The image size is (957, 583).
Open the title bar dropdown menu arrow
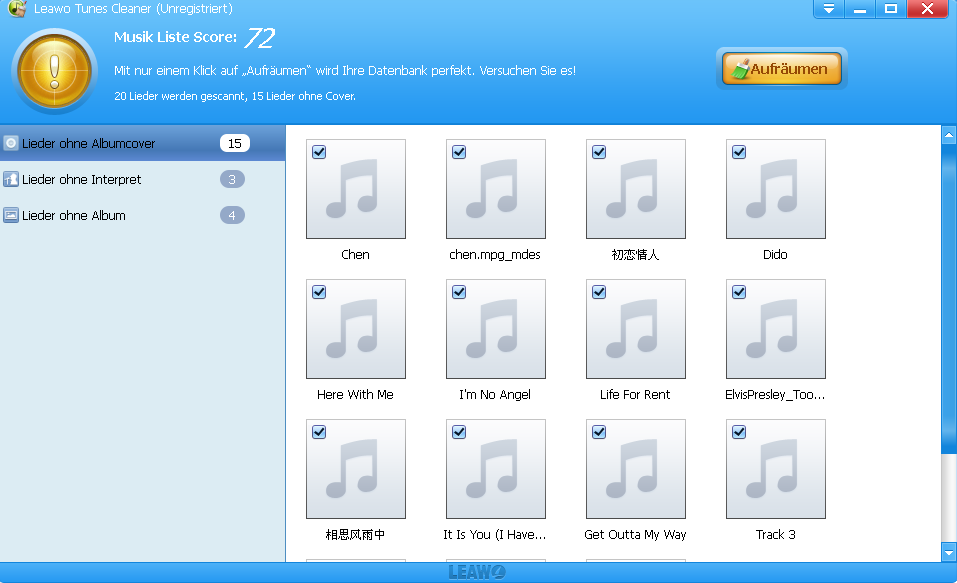pos(828,9)
